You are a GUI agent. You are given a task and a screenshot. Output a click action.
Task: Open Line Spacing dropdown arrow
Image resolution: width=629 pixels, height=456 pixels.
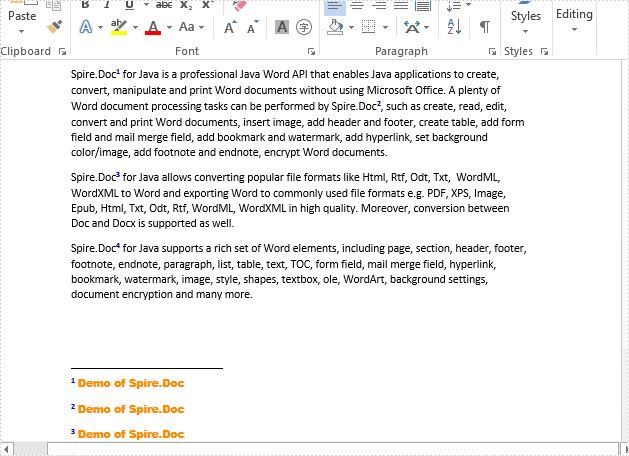(x=469, y=4)
